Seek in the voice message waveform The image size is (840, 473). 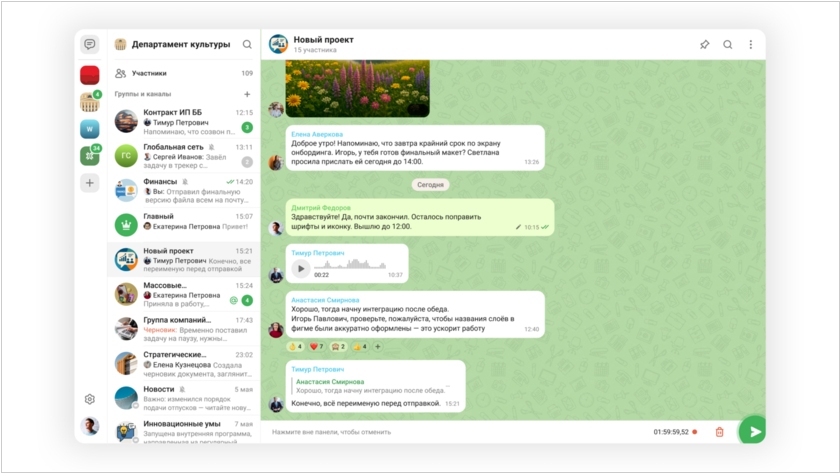click(350, 264)
